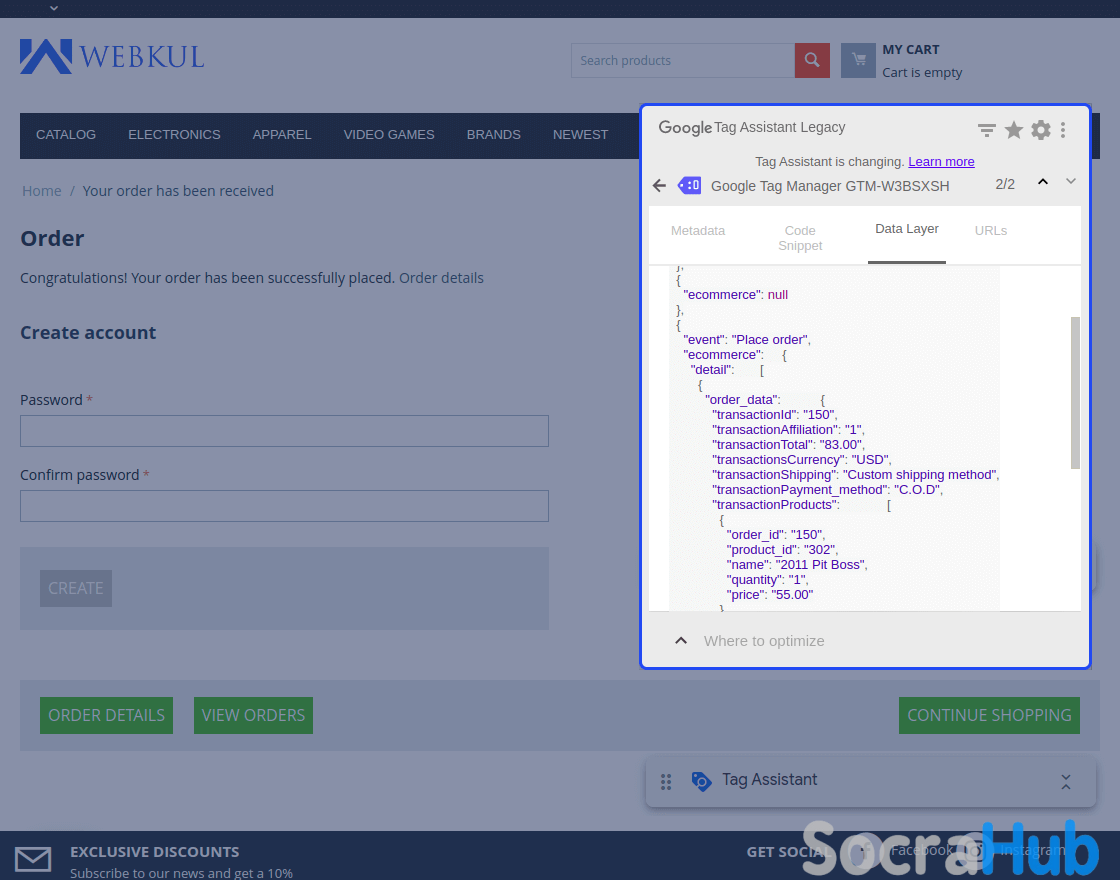Click the View Orders button
The image size is (1120, 880).
pyautogui.click(x=254, y=716)
